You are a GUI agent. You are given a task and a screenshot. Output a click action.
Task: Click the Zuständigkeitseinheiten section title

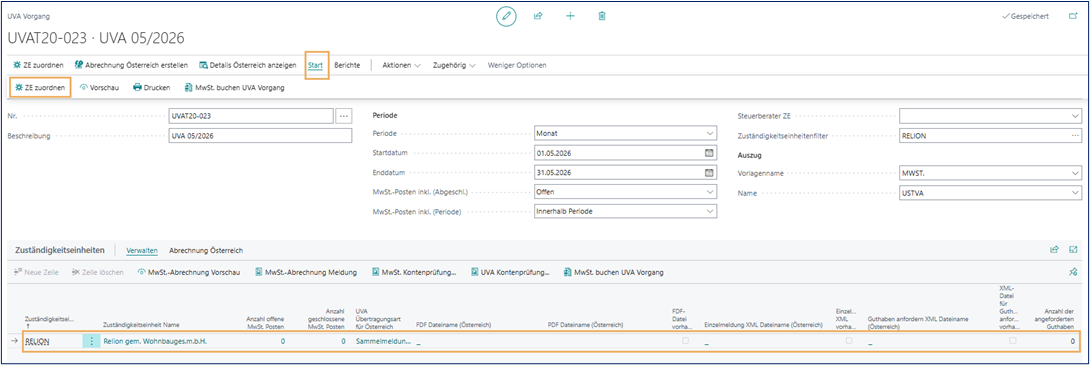60,250
